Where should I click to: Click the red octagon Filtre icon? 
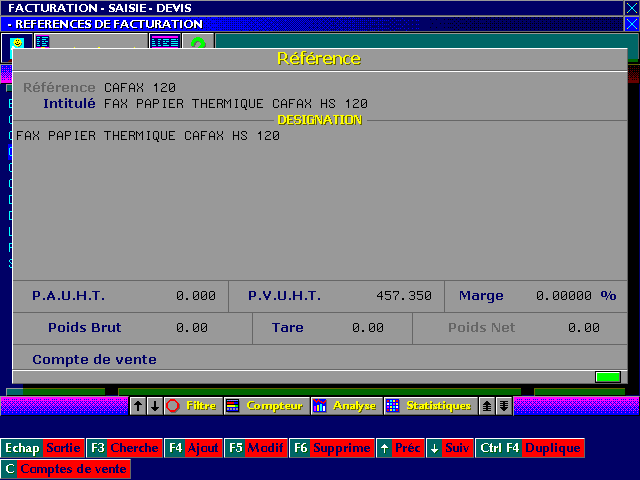(173, 406)
